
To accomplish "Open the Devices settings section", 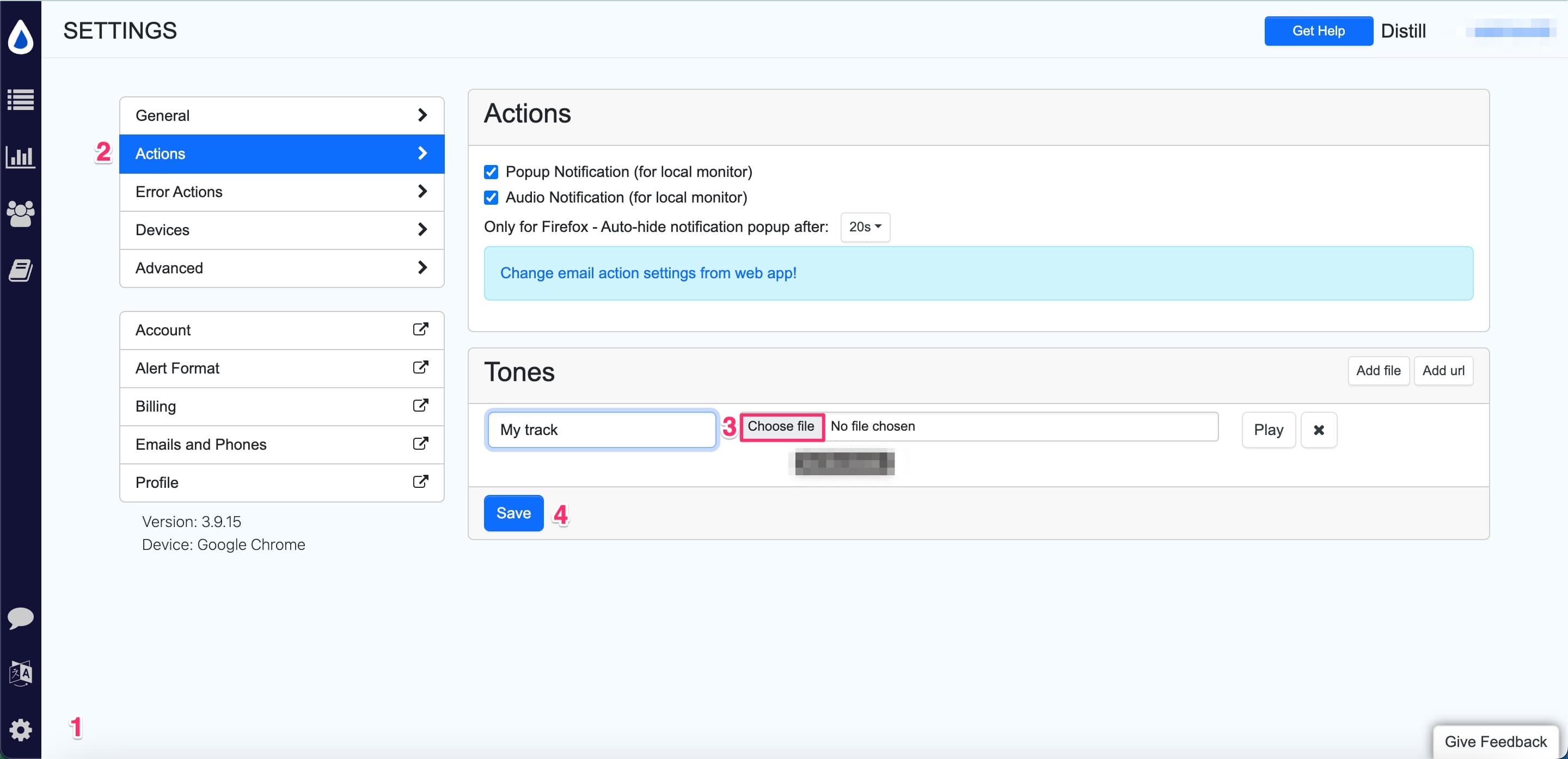I will click(281, 229).
